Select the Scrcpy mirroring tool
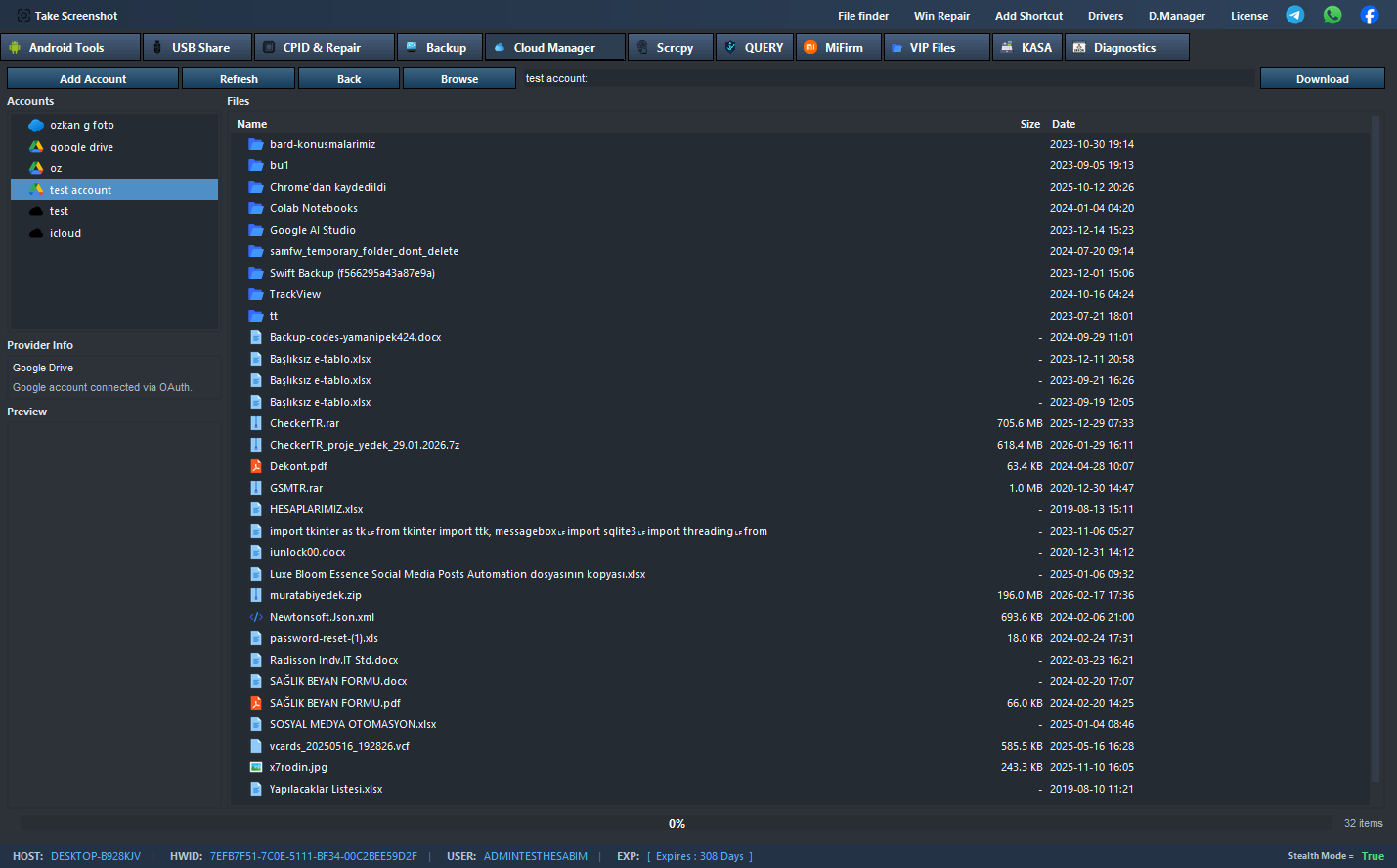The image size is (1397, 868). click(x=670, y=46)
